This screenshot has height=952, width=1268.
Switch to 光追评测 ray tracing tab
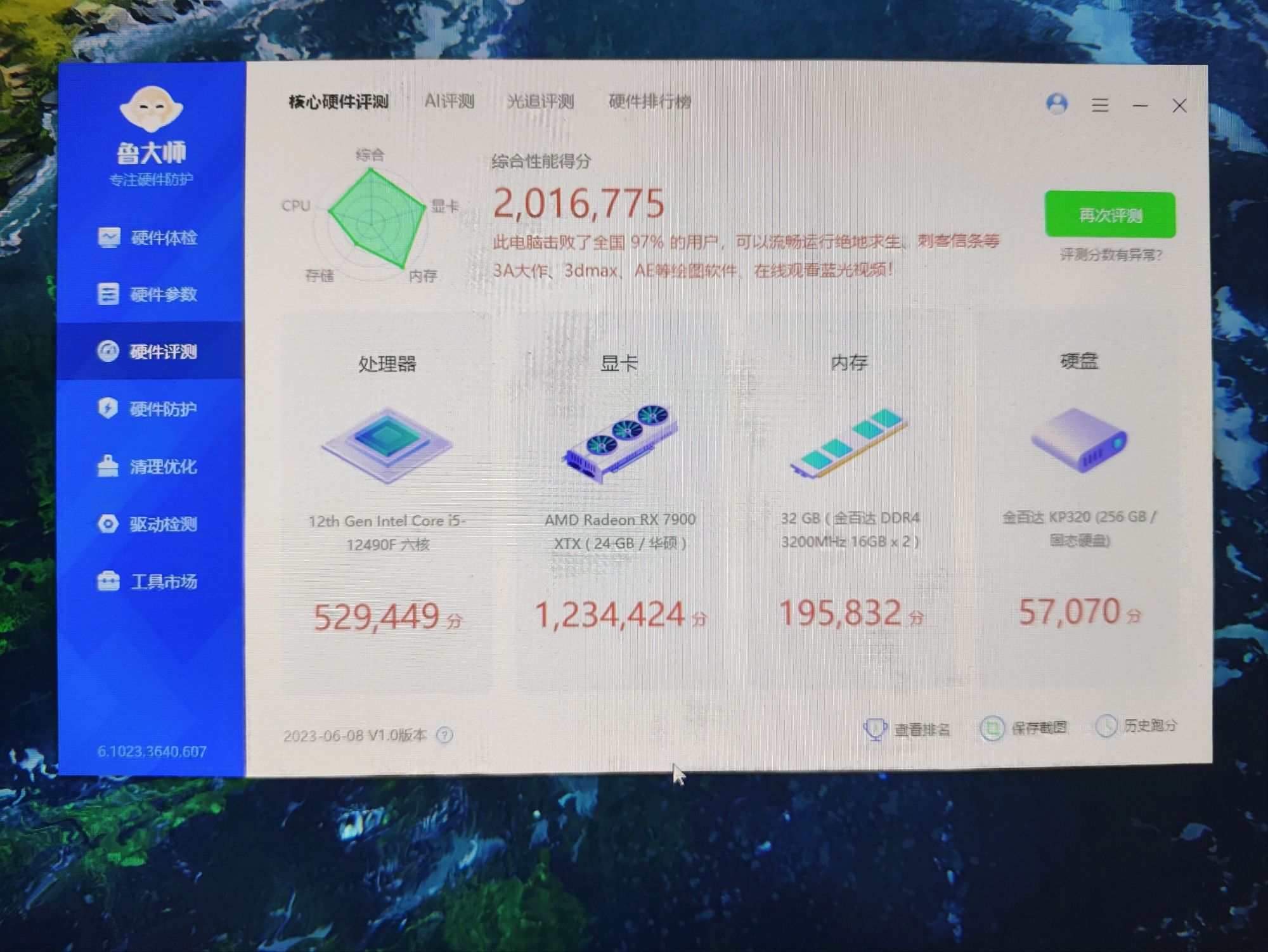pos(541,101)
